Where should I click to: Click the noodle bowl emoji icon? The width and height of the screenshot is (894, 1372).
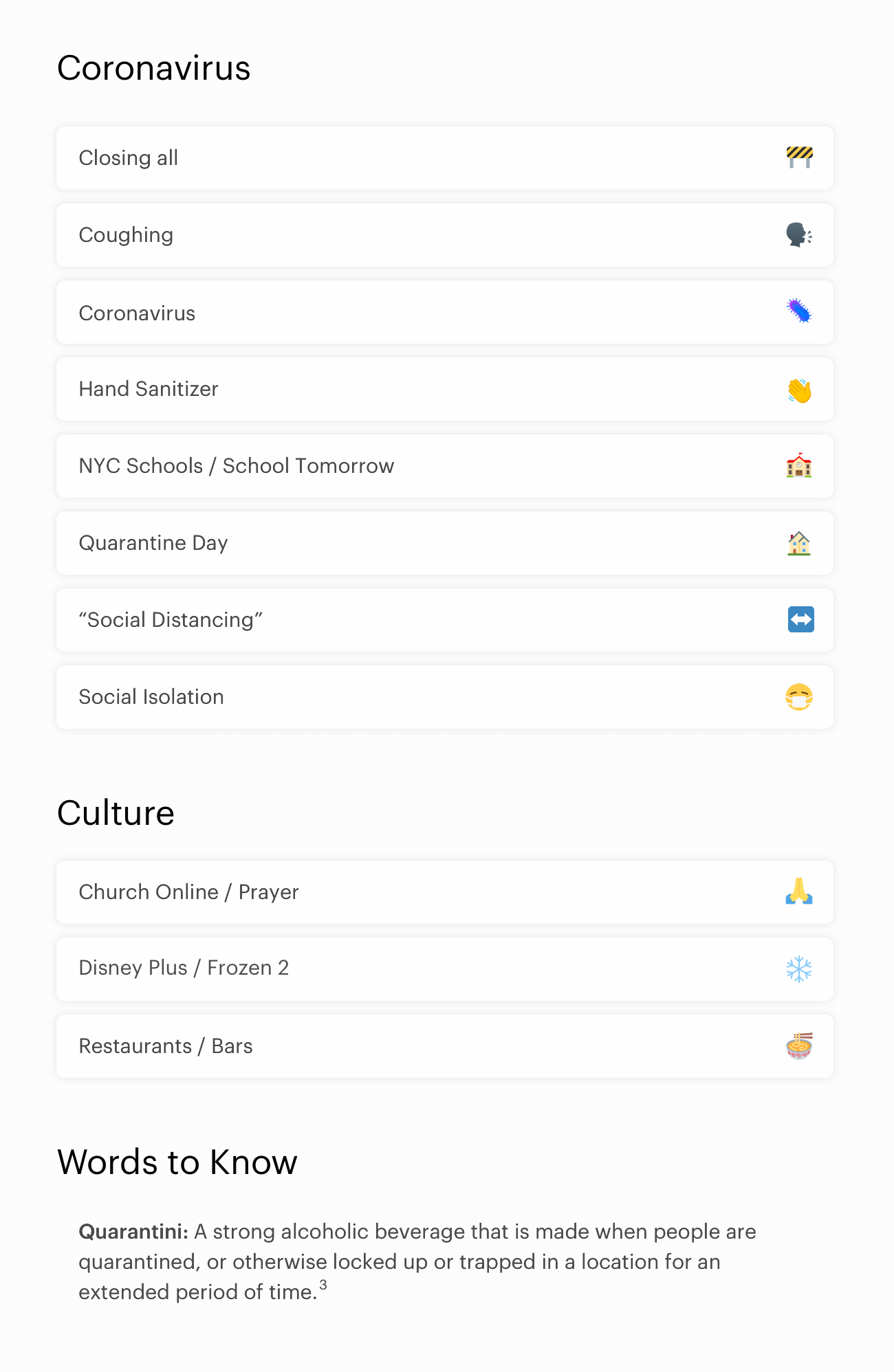[799, 1045]
